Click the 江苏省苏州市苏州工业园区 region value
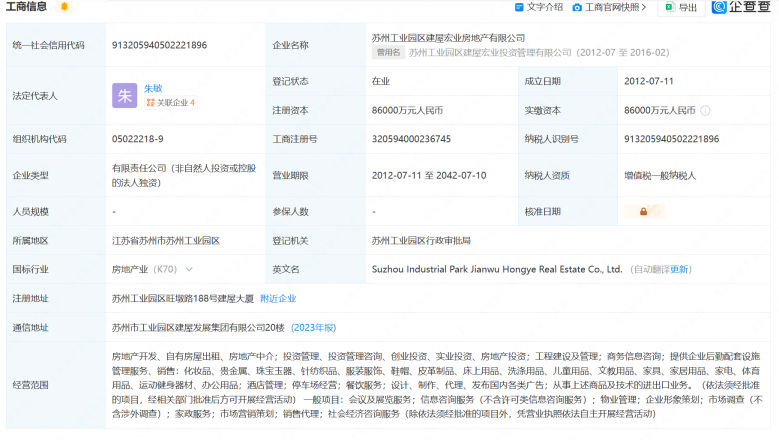 165,240
